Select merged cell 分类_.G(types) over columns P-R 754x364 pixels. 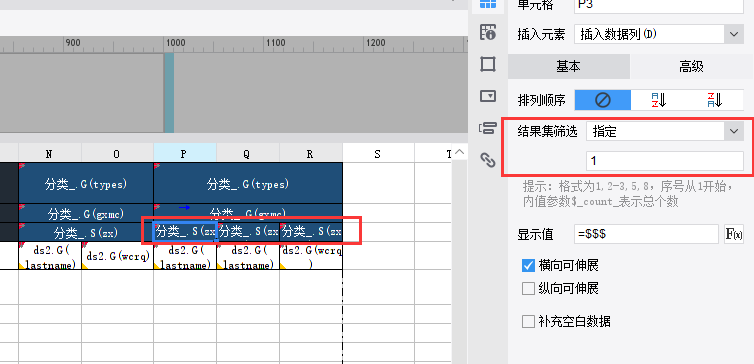(x=248, y=183)
